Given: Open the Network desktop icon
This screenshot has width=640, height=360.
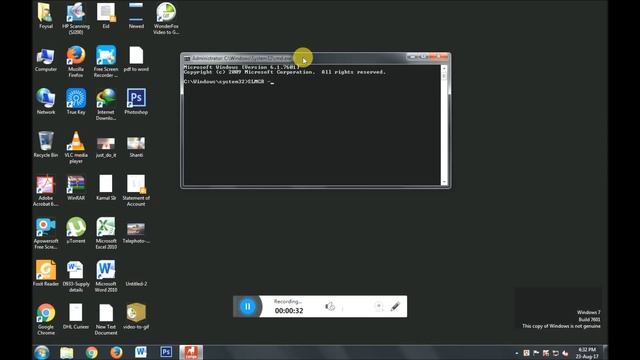Looking at the screenshot, I should coord(45,101).
